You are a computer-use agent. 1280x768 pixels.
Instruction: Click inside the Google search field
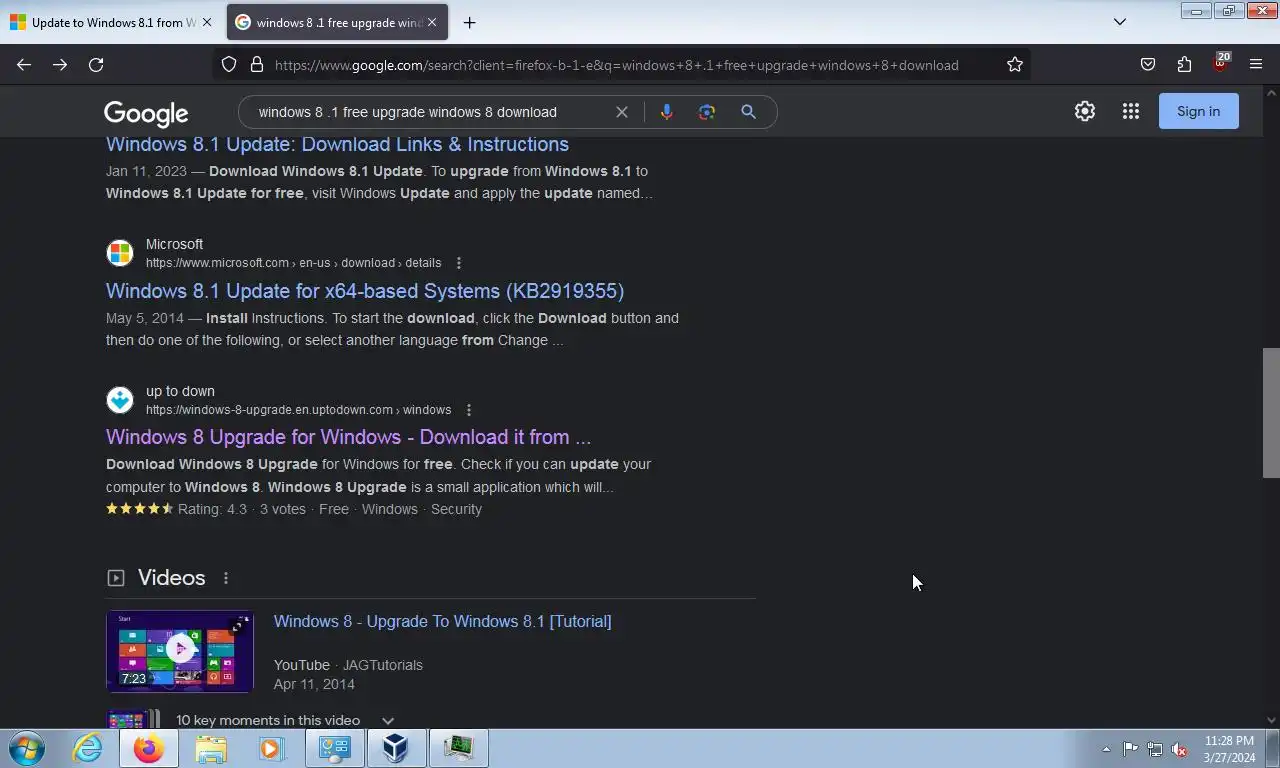coord(430,112)
